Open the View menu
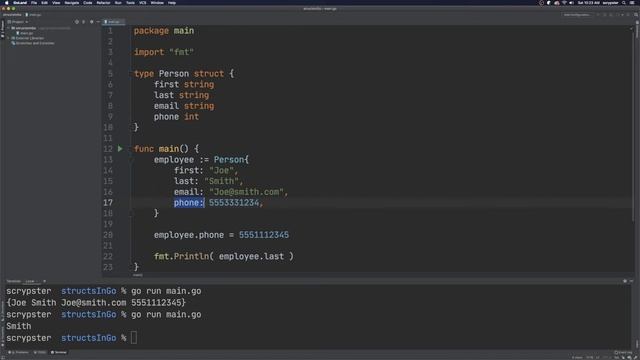The width and height of the screenshot is (640, 360). click(56, 2)
